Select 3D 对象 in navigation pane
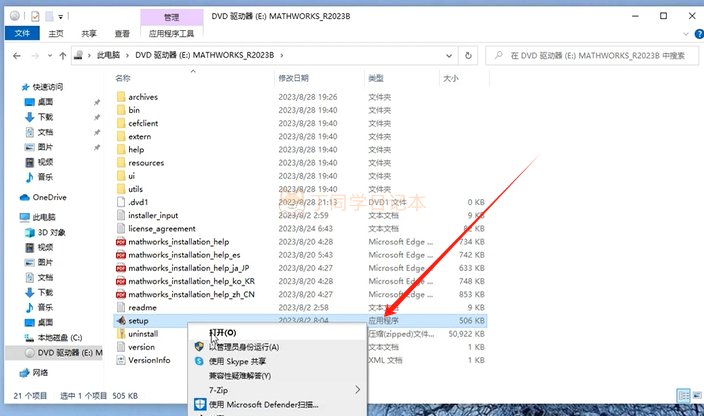Viewport: 704px width, 416px height. coord(51,232)
